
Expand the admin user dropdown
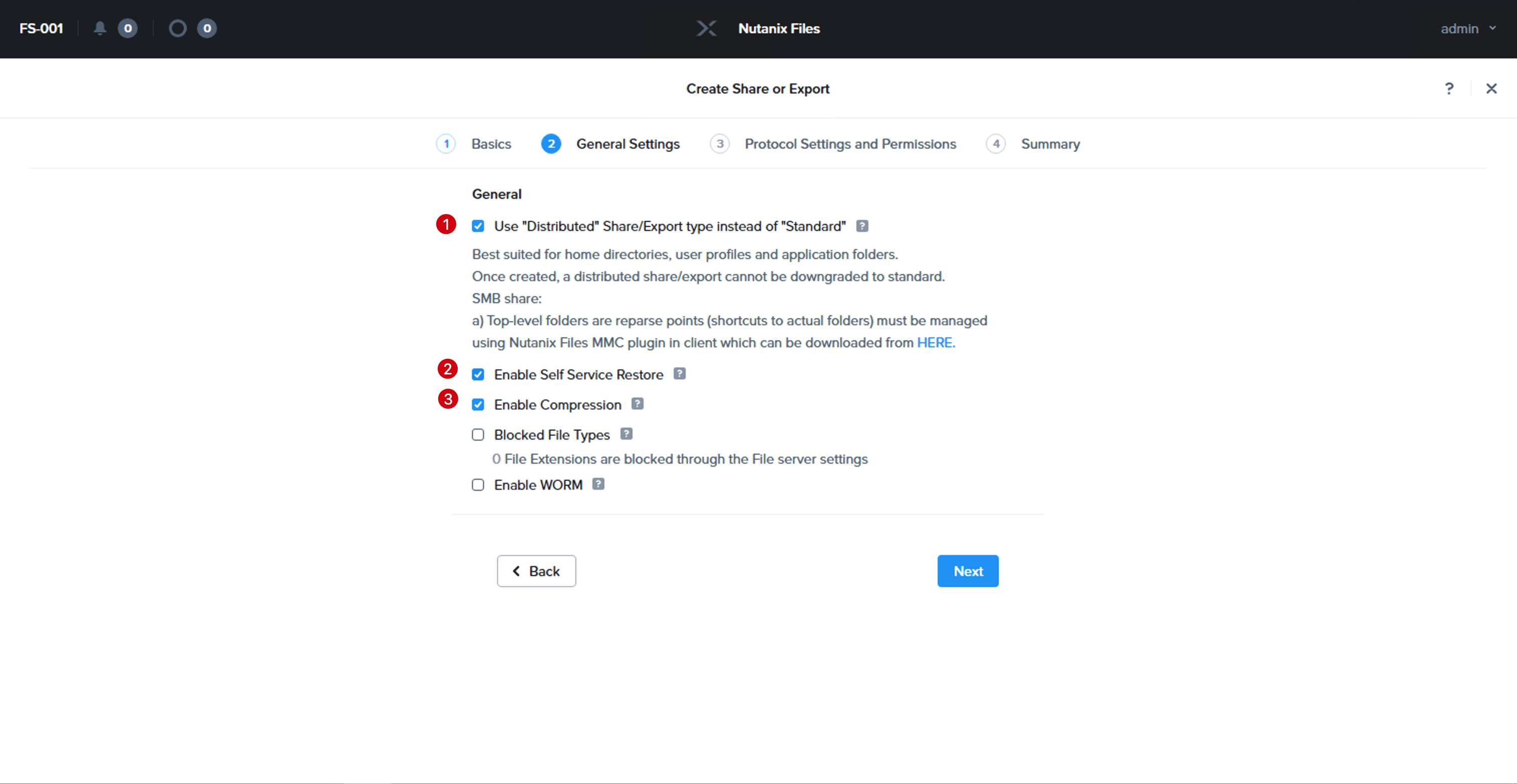tap(1468, 28)
